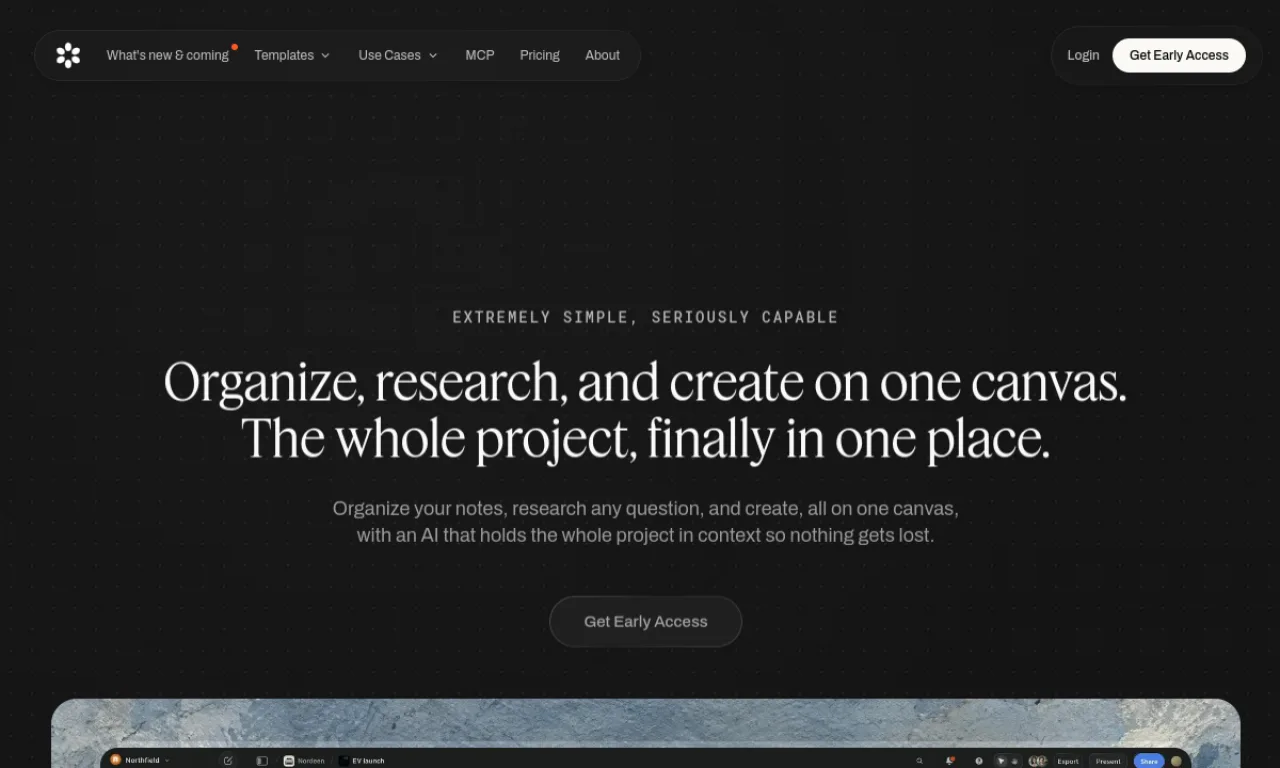Click the help question mark icon in app preview
The height and width of the screenshot is (768, 1280).
[979, 761]
